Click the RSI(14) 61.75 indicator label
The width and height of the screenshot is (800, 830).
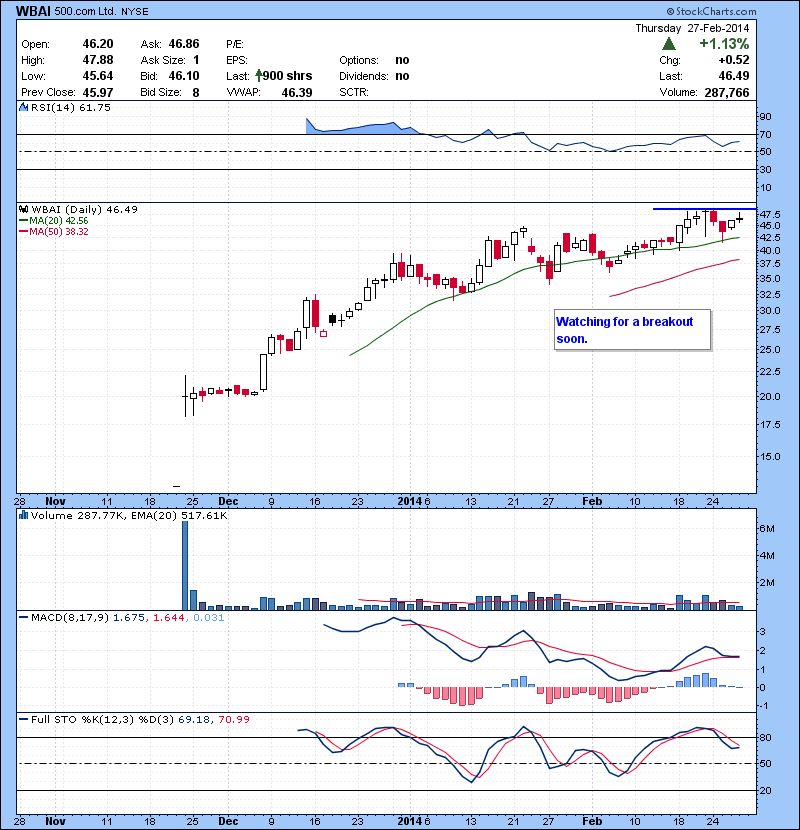(x=71, y=107)
